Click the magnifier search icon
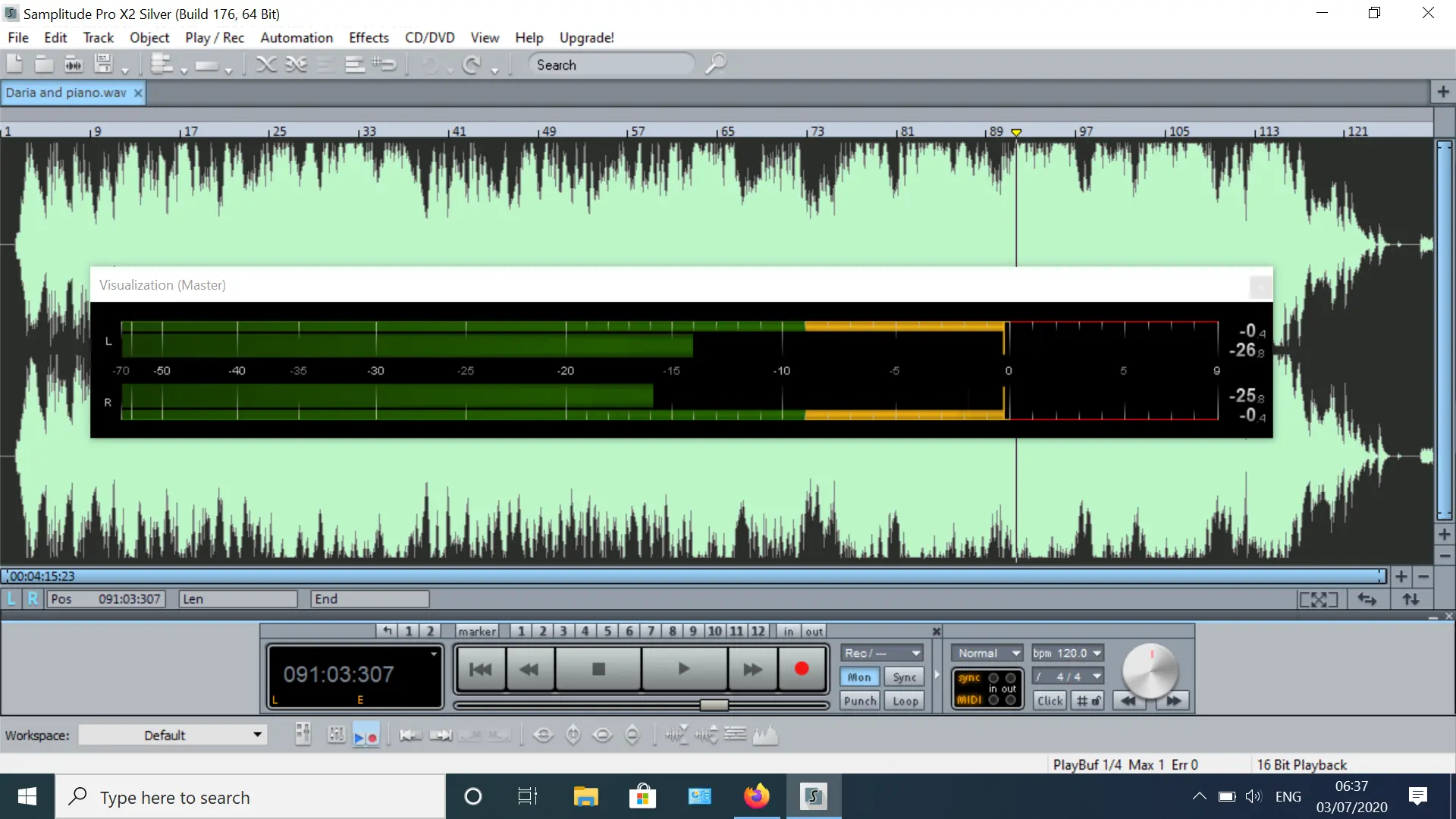Viewport: 1456px width, 819px height. click(x=715, y=64)
